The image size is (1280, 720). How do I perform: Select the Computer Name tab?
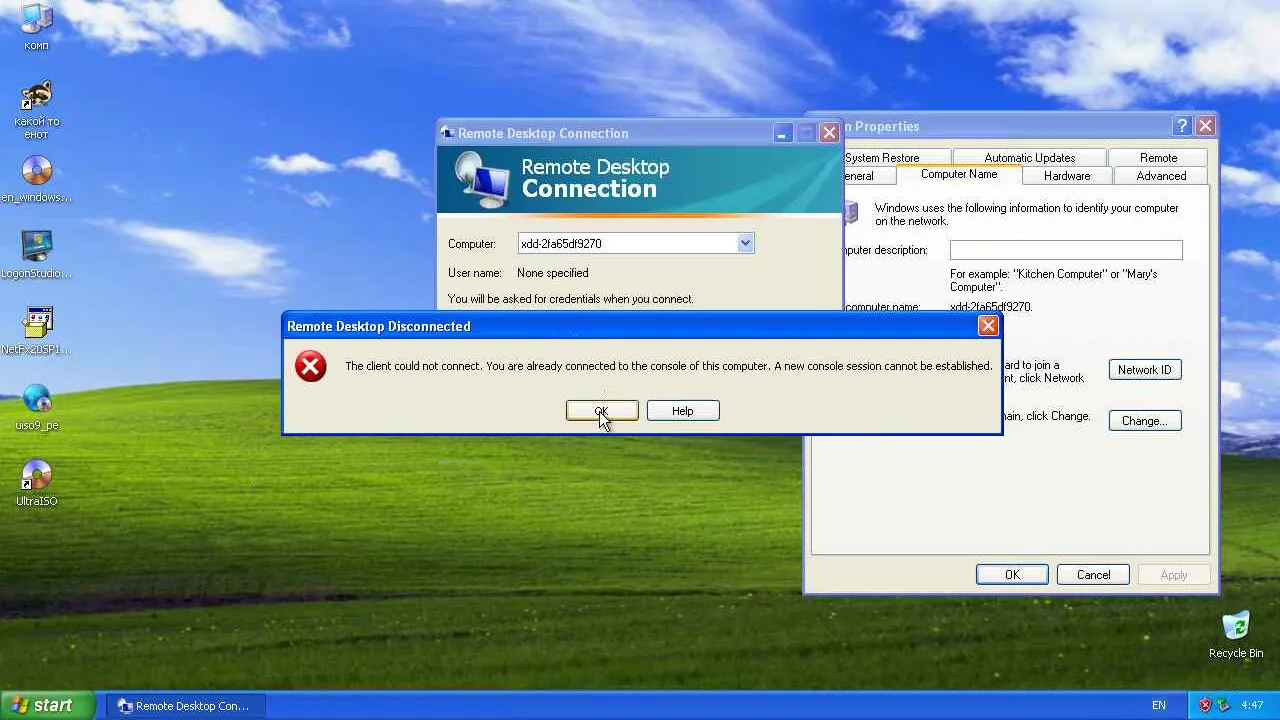click(x=959, y=174)
